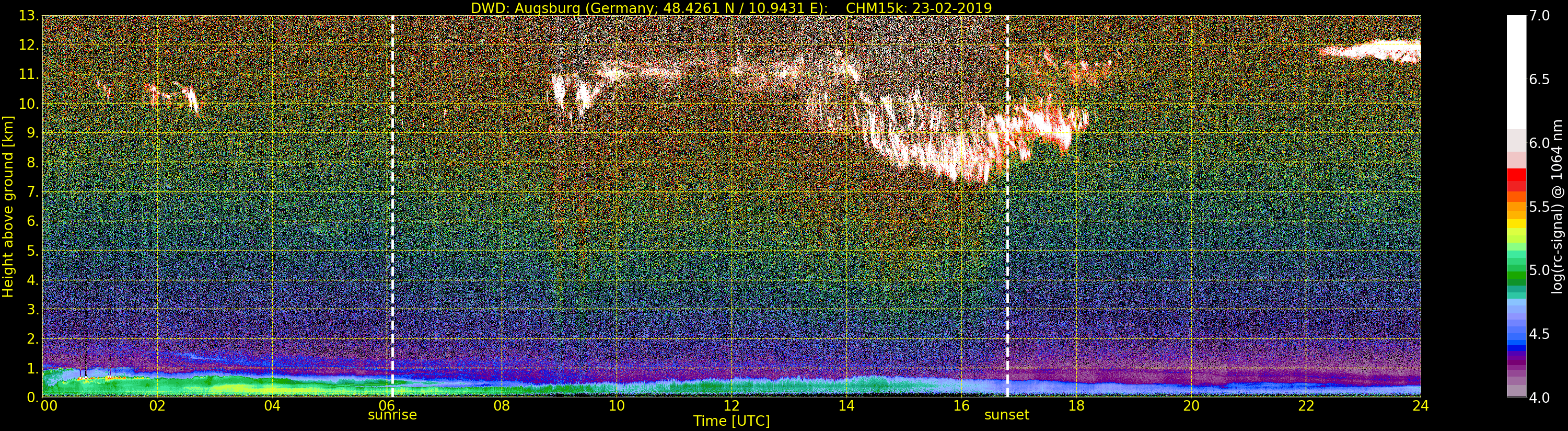The height and width of the screenshot is (431, 1568).
Task: Click the 'sunrise' label below the axis
Action: pos(392,415)
